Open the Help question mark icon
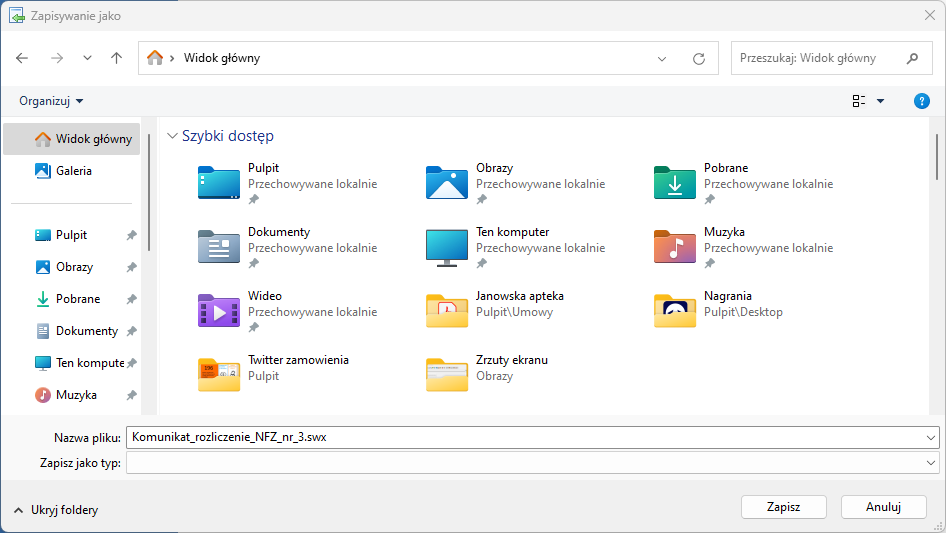The image size is (946, 533). (922, 101)
